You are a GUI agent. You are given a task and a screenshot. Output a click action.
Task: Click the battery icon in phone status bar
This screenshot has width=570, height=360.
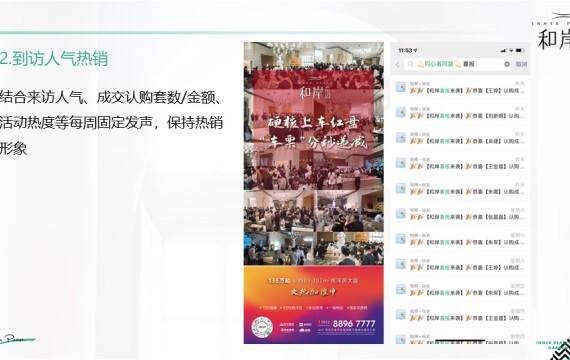pyautogui.click(x=520, y=50)
